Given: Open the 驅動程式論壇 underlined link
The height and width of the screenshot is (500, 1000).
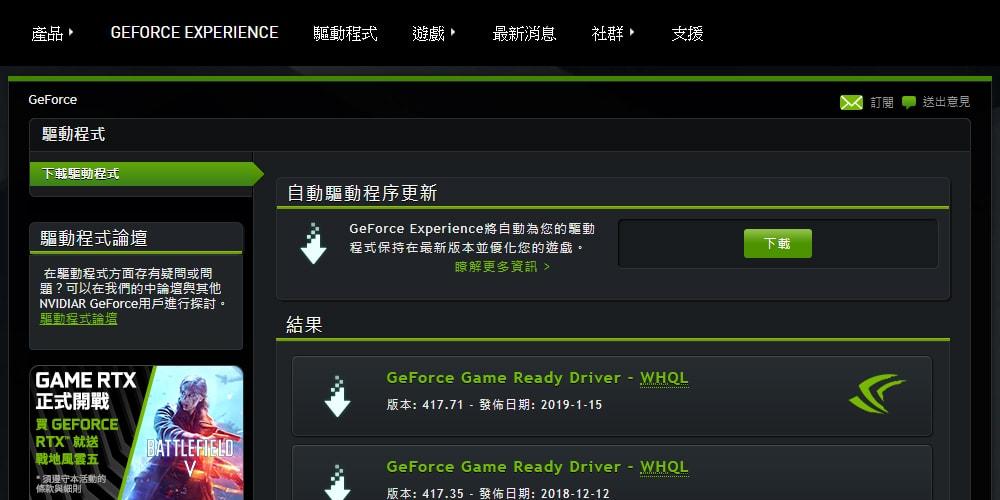Looking at the screenshot, I should 78,319.
